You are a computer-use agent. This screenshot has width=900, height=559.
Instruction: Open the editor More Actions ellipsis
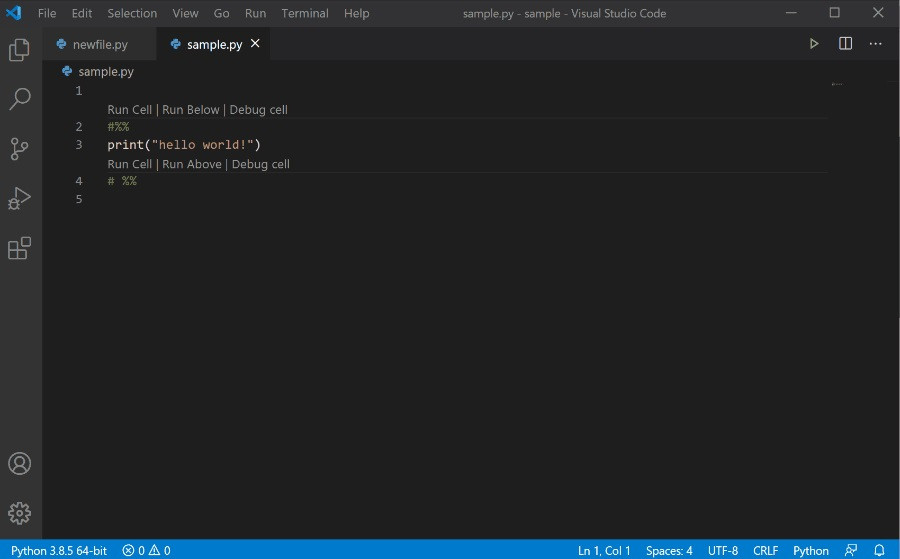point(876,44)
